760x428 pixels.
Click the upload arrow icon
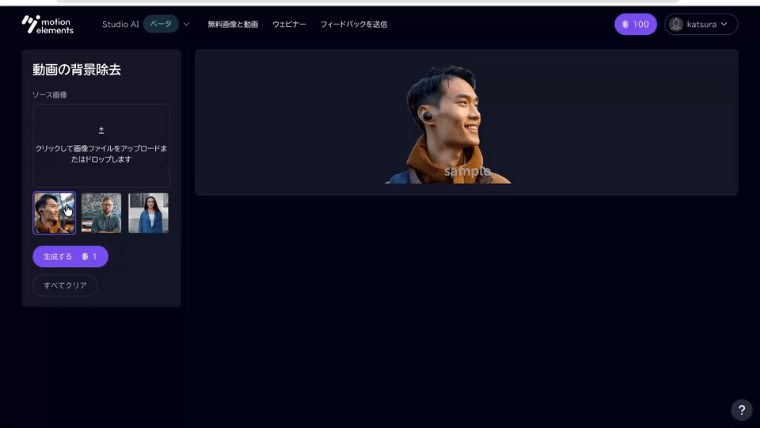pos(101,130)
